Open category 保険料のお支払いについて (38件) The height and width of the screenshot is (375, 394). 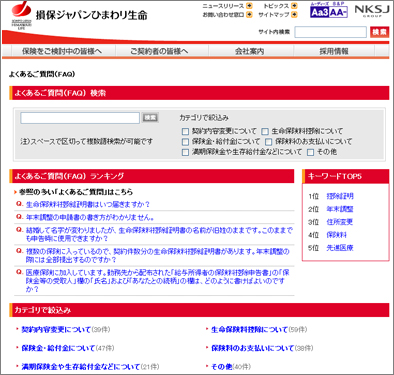coord(253,348)
